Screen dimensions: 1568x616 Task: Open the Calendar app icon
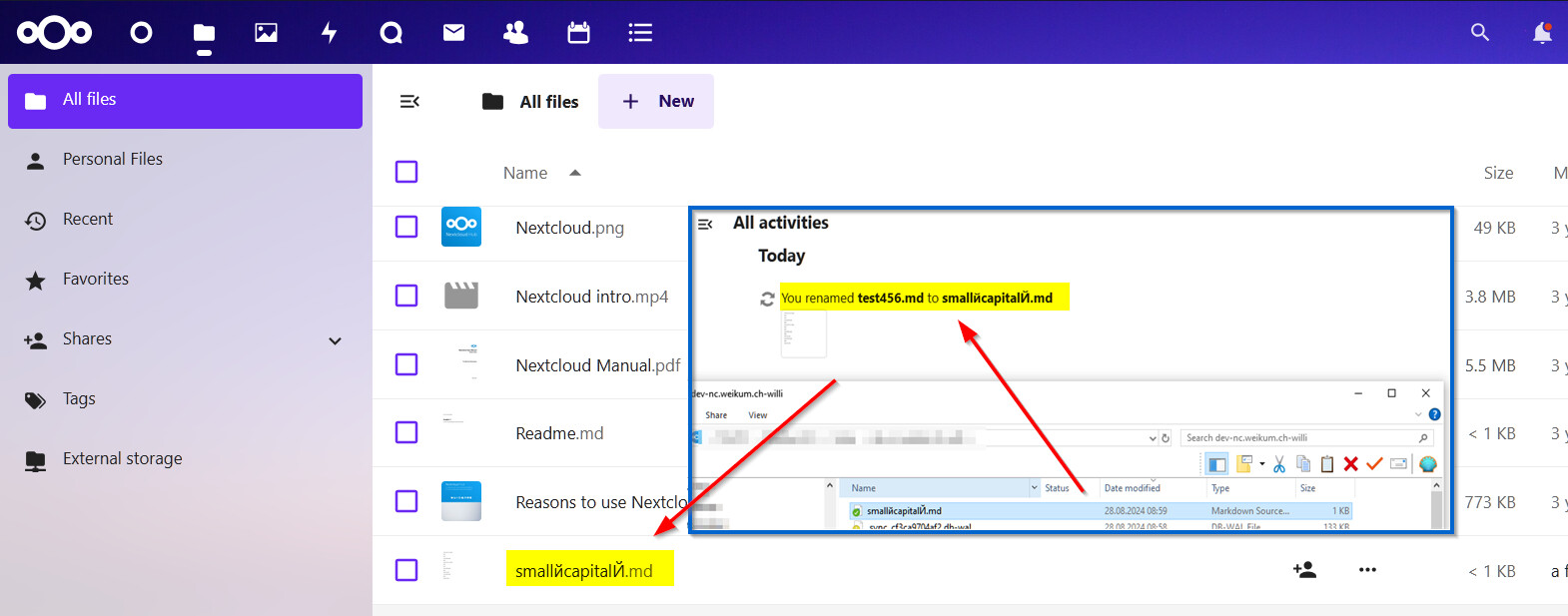[x=578, y=33]
